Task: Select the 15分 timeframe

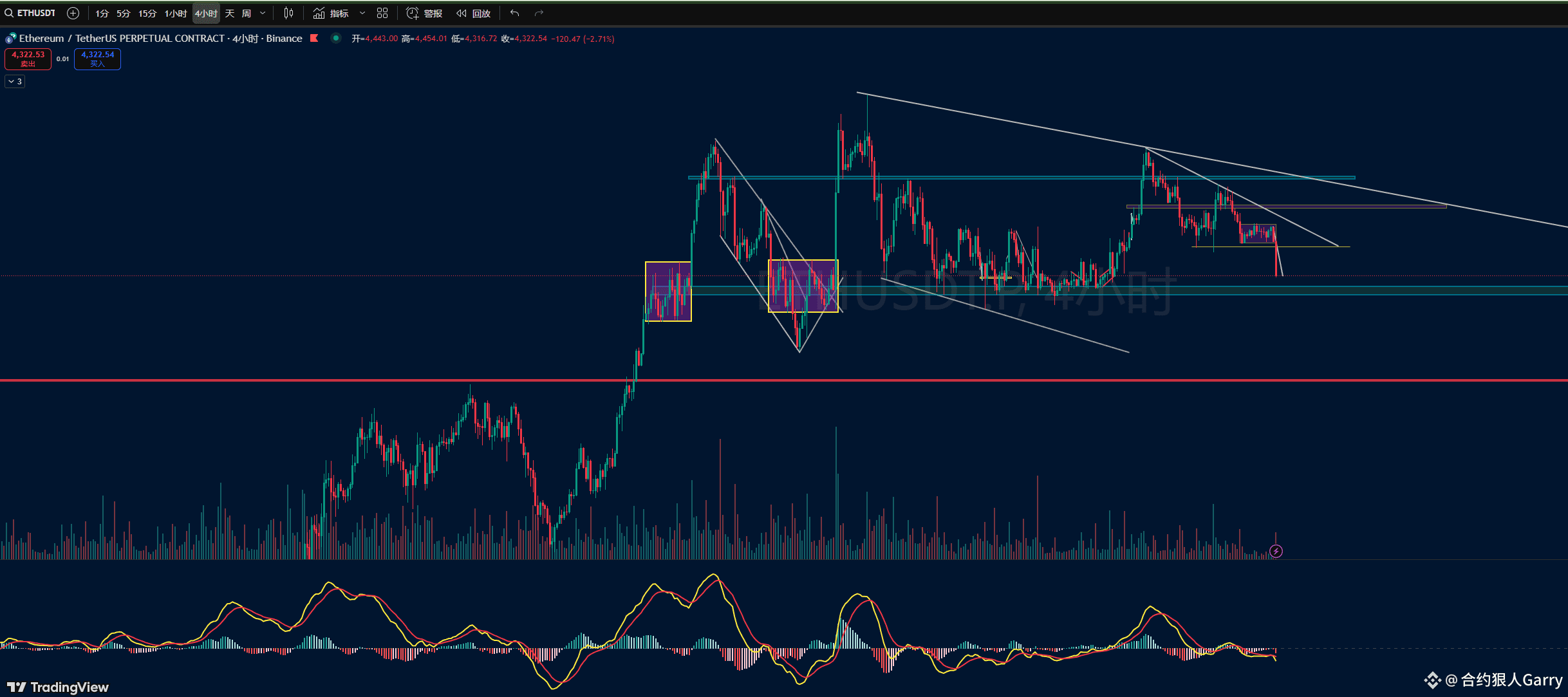Action: (147, 13)
